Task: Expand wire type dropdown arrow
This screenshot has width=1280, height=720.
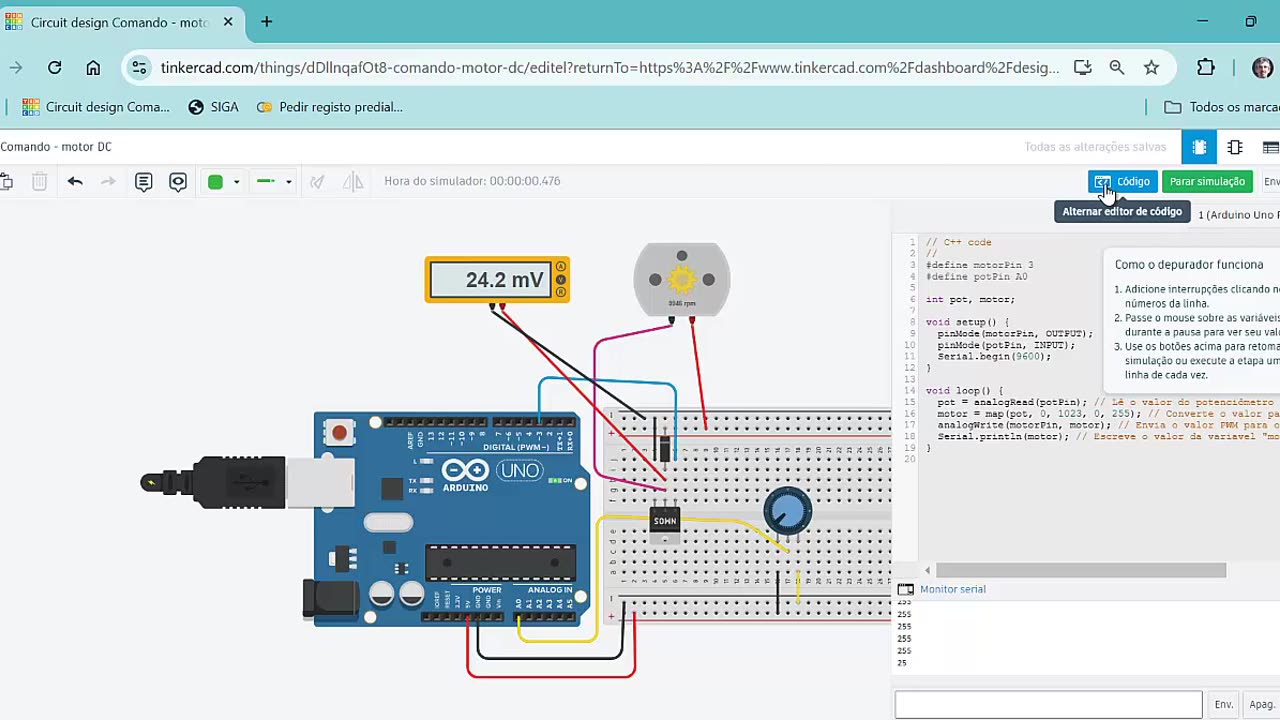Action: coord(288,182)
